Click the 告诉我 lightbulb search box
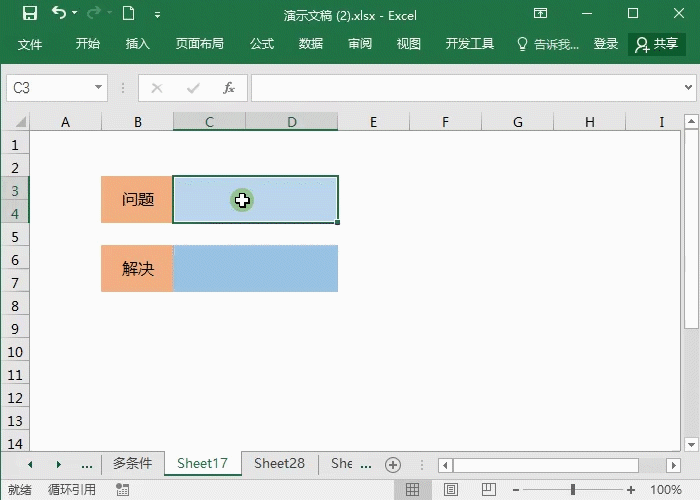This screenshot has height=500, width=700. pos(548,44)
